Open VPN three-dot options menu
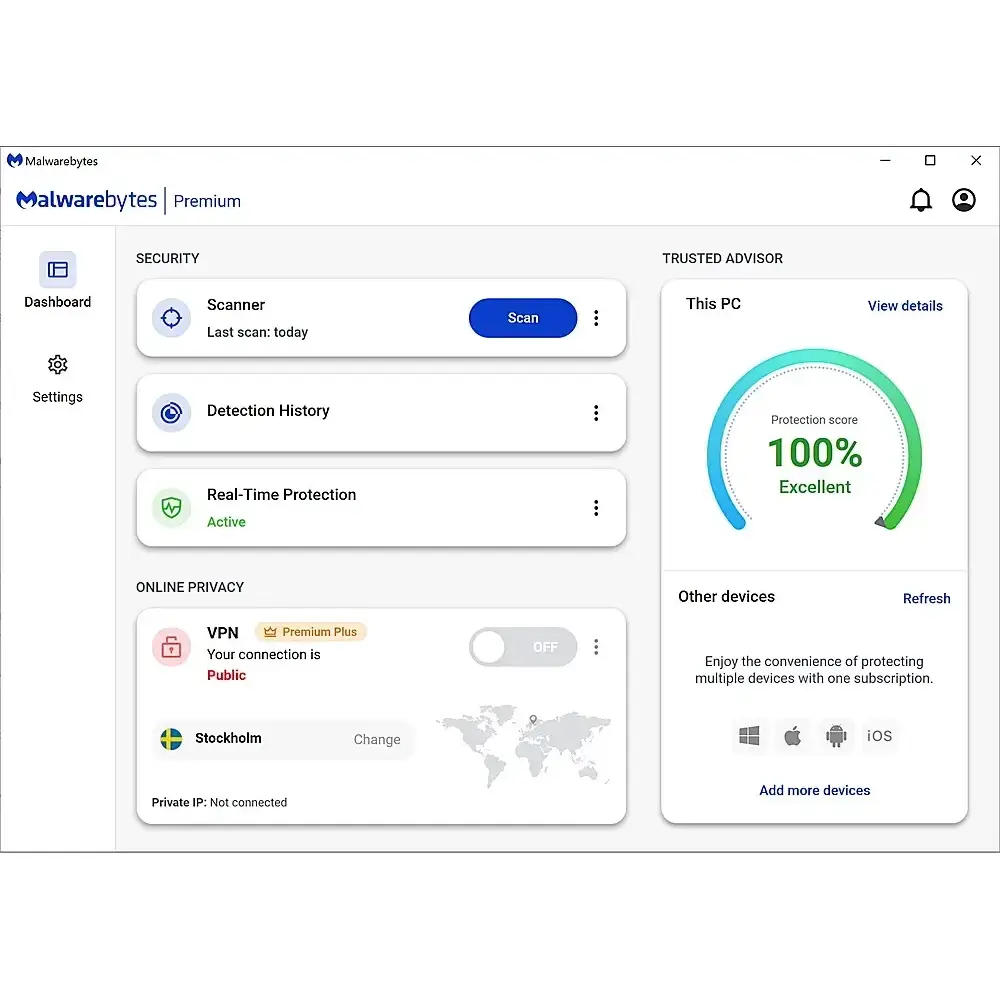Screen dimensions: 1000x1000 (596, 647)
